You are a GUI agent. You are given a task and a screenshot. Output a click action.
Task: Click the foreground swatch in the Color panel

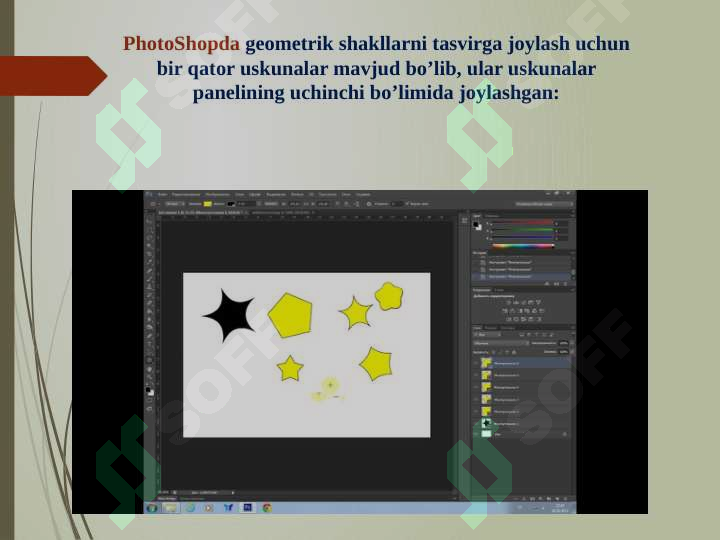pyautogui.click(x=477, y=225)
